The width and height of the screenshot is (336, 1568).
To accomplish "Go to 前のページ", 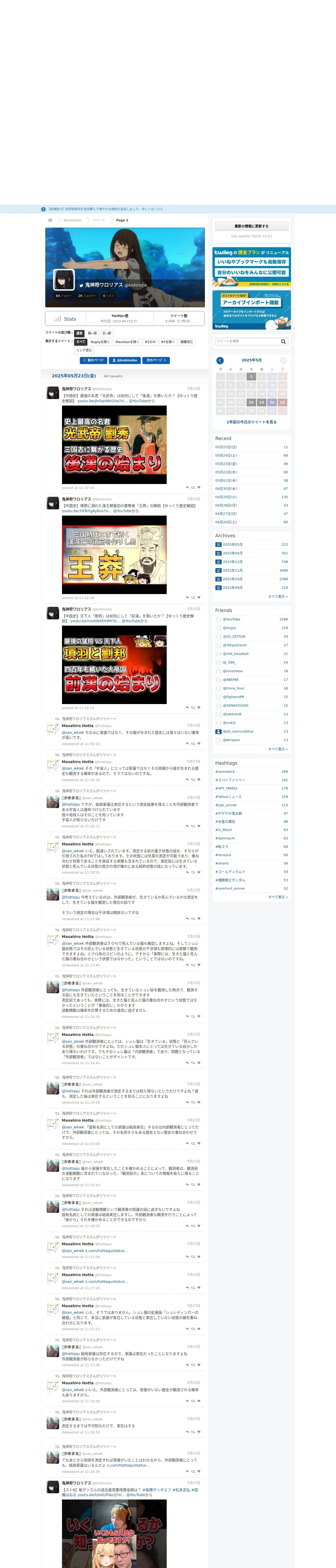I will tap(93, 360).
